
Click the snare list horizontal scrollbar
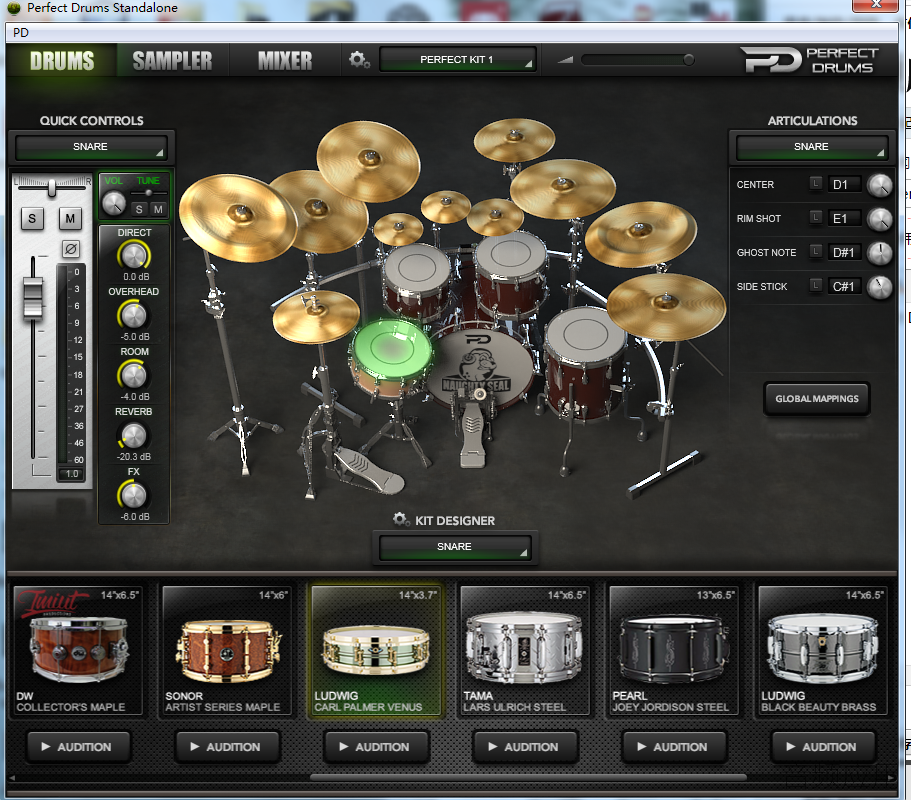pyautogui.click(x=528, y=777)
